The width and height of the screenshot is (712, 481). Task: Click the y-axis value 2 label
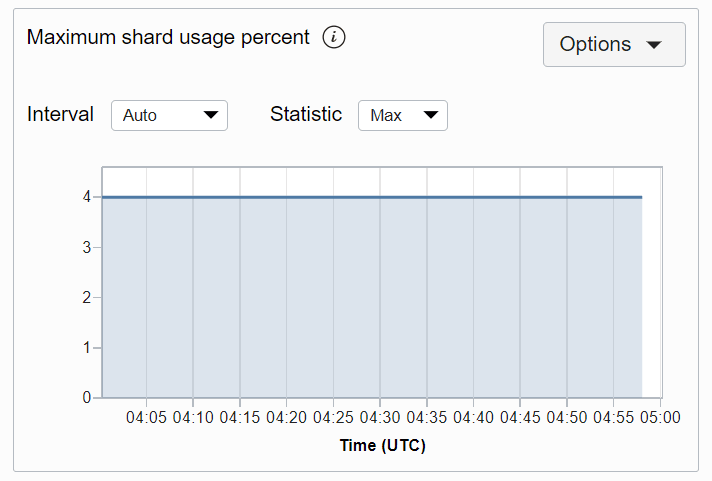click(x=87, y=297)
